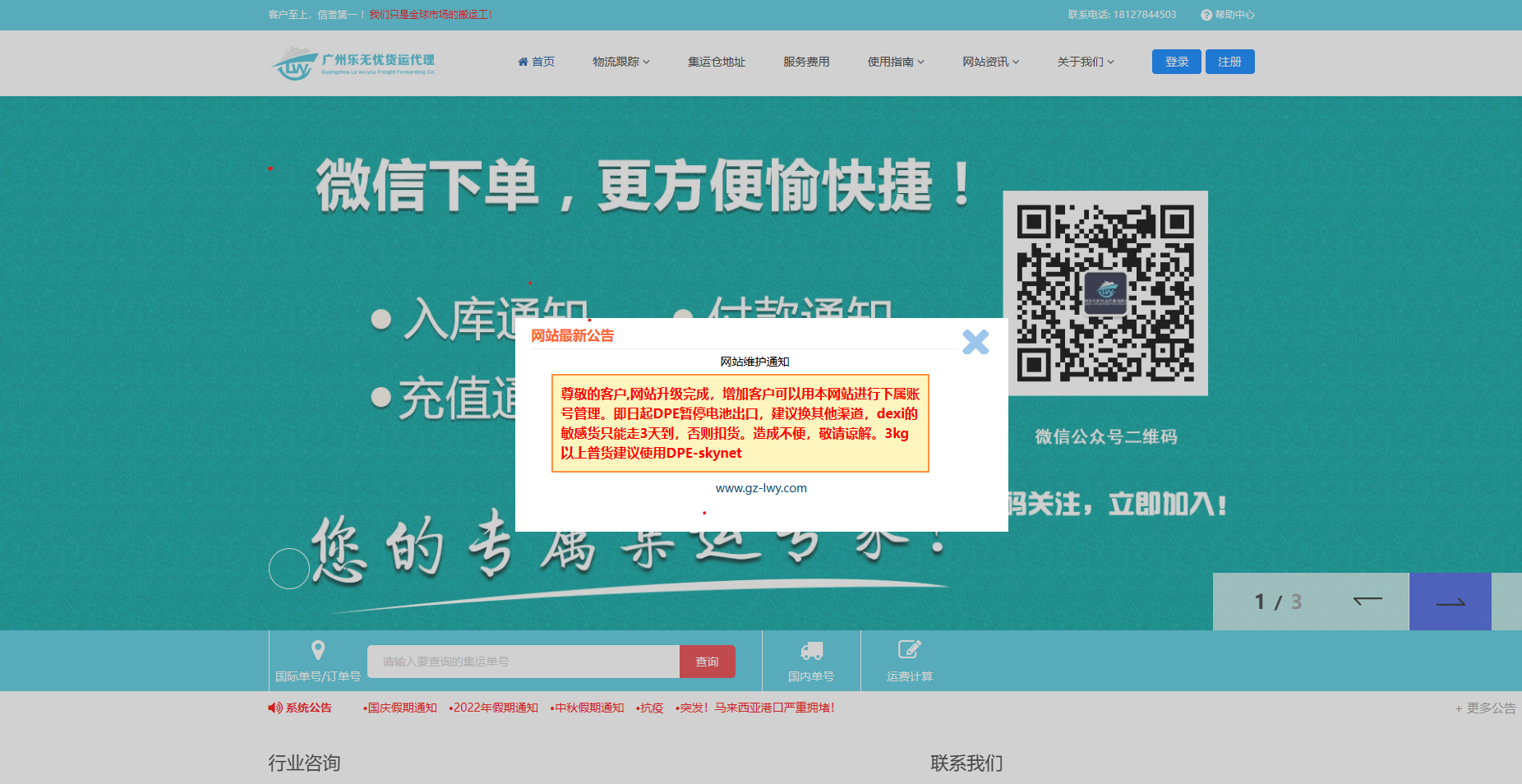Click the speaker icon next to 系统公告
The height and width of the screenshot is (784, 1522).
pos(275,708)
